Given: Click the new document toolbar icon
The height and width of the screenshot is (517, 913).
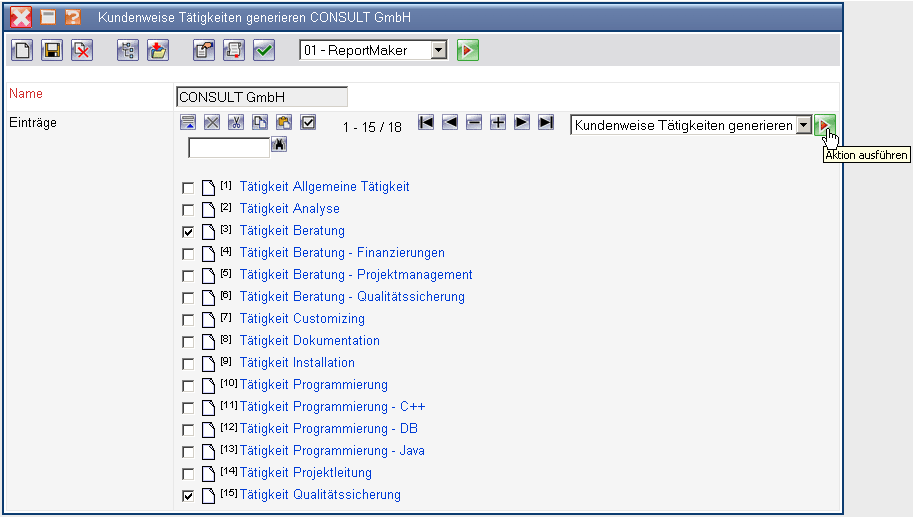Looking at the screenshot, I should pos(22,50).
